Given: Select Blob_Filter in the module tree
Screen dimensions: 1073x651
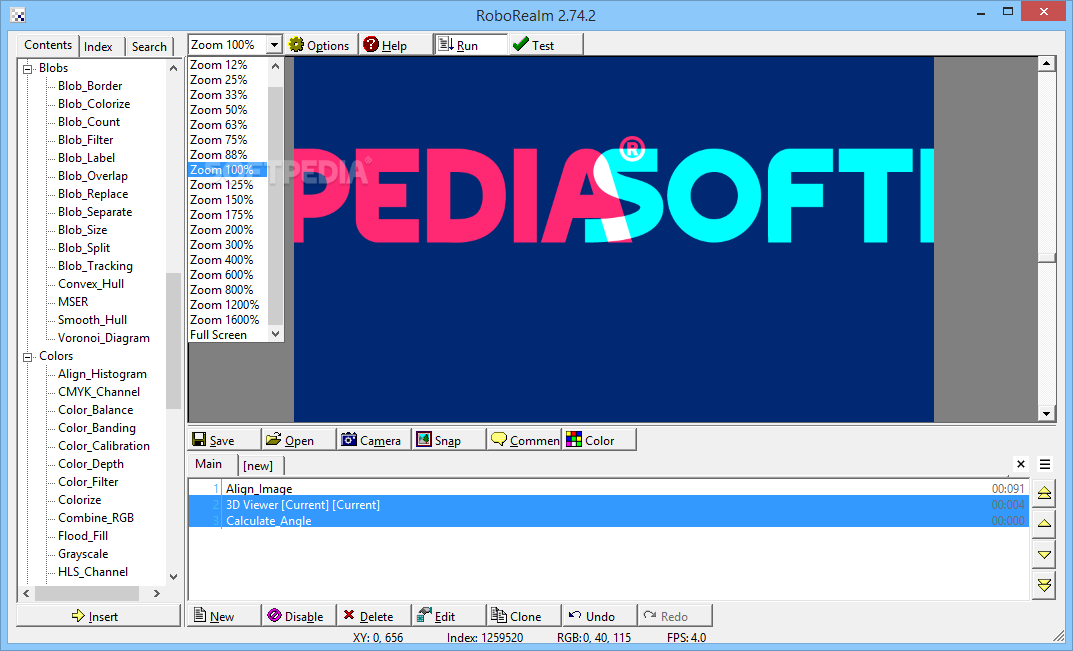Looking at the screenshot, I should point(86,140).
